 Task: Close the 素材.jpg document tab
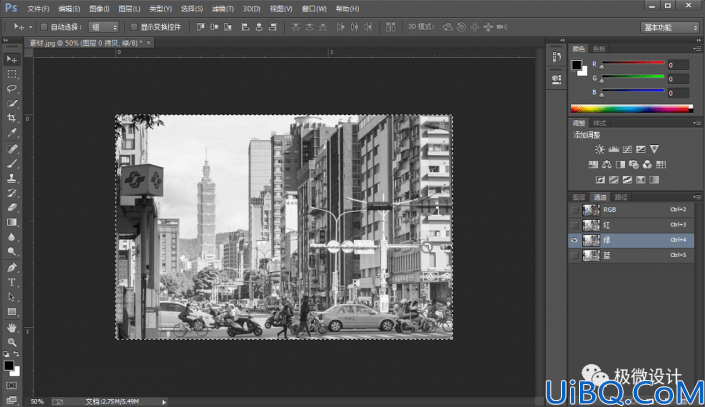coord(148,43)
